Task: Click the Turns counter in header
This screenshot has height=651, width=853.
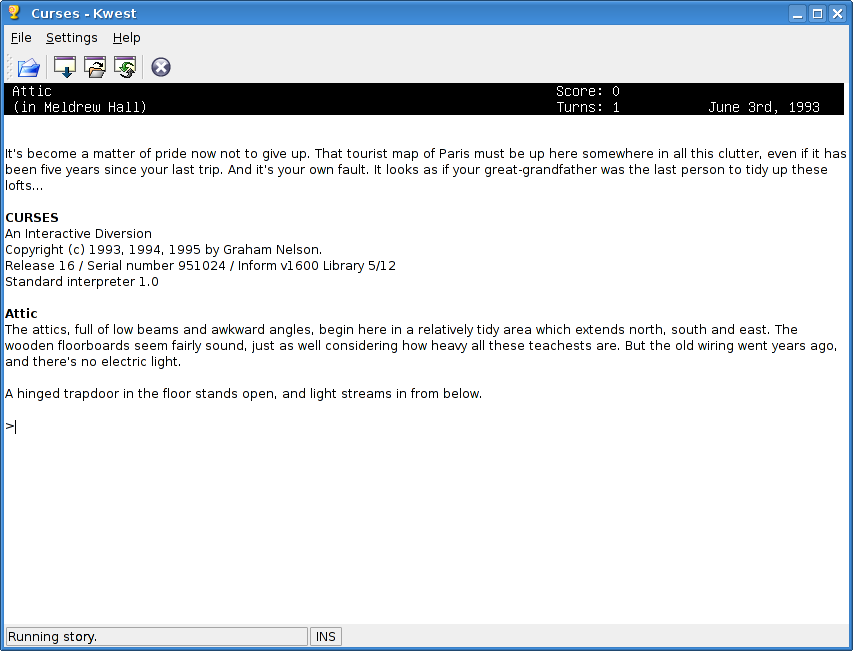Action: point(588,107)
